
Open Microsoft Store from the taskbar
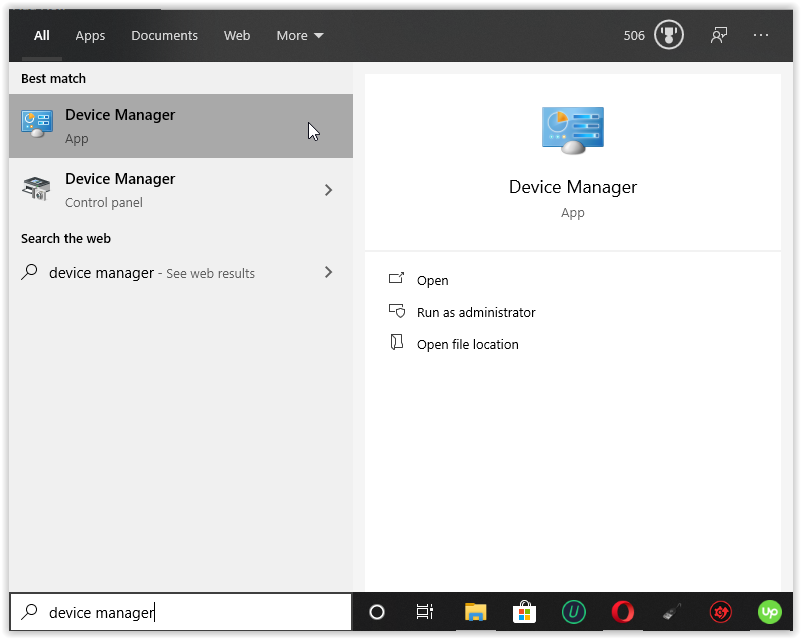pos(524,612)
